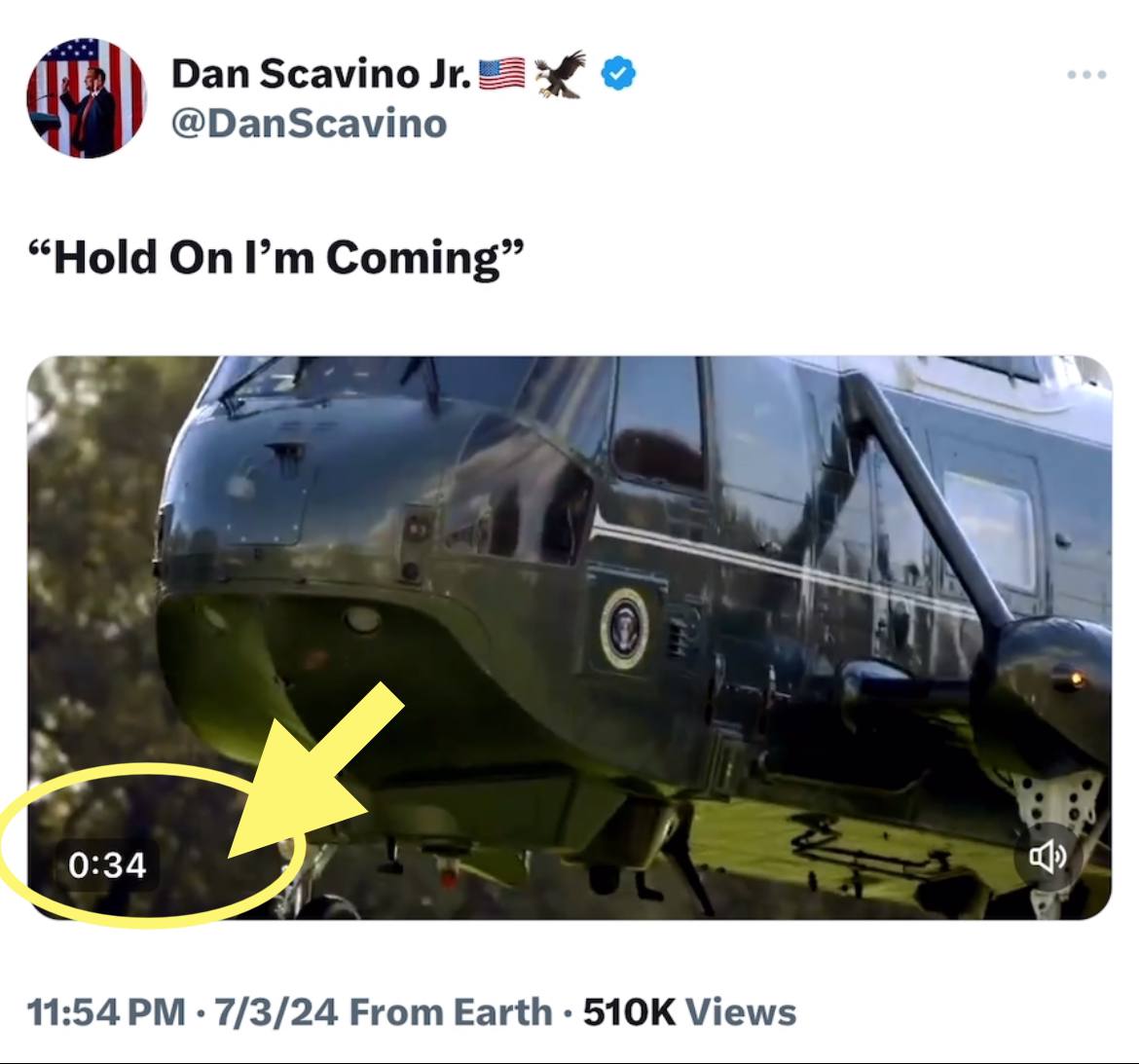Open Dan Scavino's profile avatar picture

coord(86,98)
